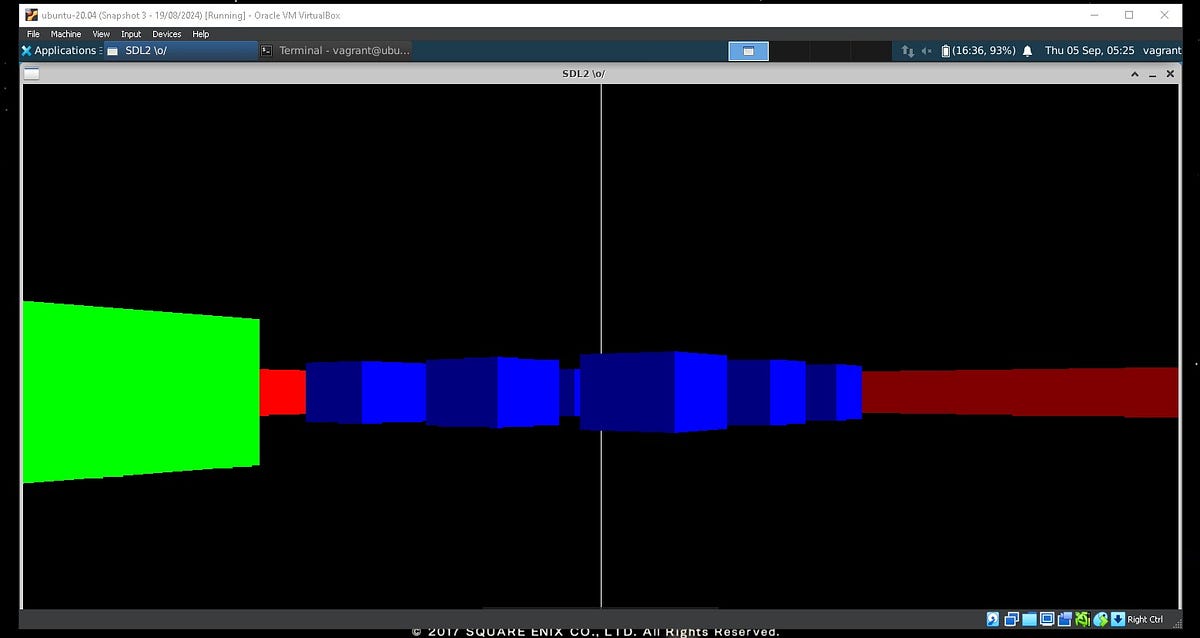The image size is (1200, 638).
Task: Open the Devices menu in VirtualBox
Action: 166,33
